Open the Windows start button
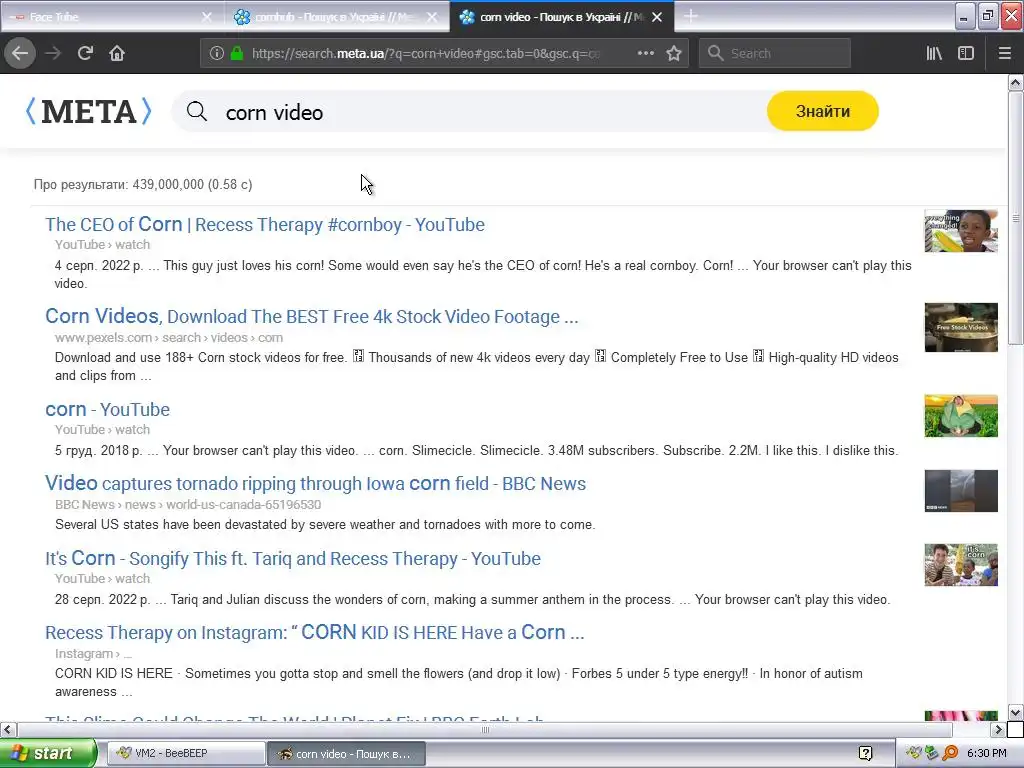Image resolution: width=1024 pixels, height=768 pixels. 48,753
